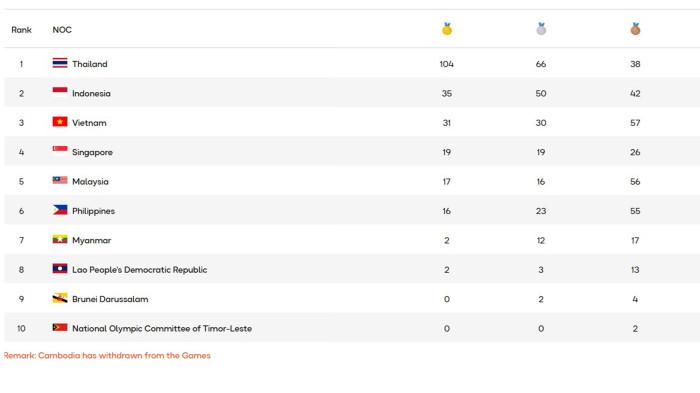Click the Indonesia flag icon
The height and width of the screenshot is (393, 700).
pyautogui.click(x=60, y=92)
